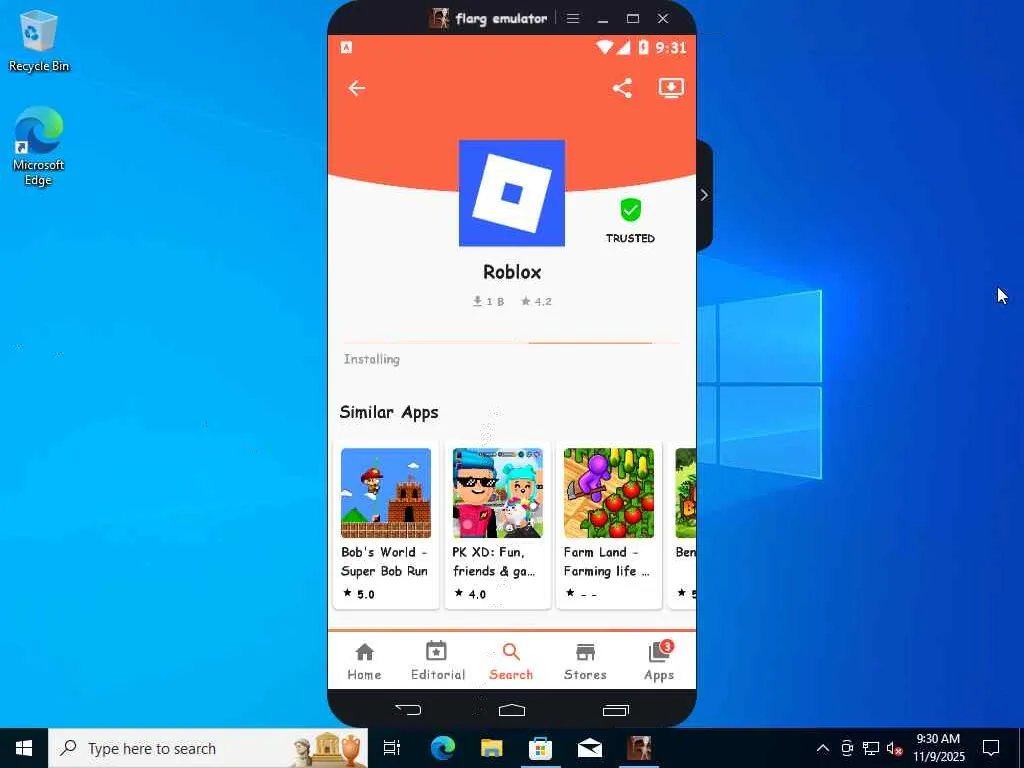The height and width of the screenshot is (768, 1024).
Task: Open the Recycle Bin desktop icon
Action: [x=39, y=41]
